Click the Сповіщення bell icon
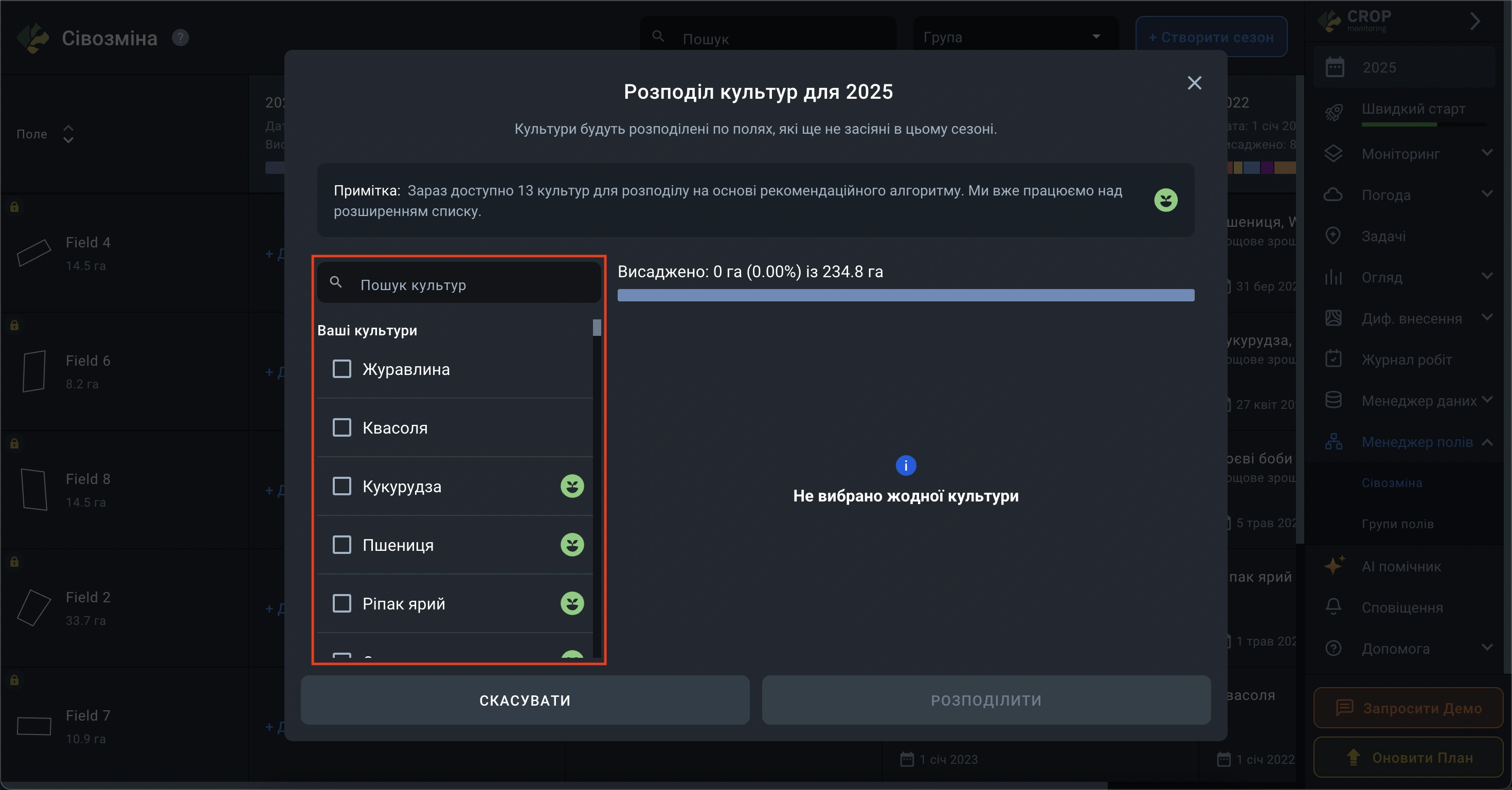1512x790 pixels. [1334, 607]
